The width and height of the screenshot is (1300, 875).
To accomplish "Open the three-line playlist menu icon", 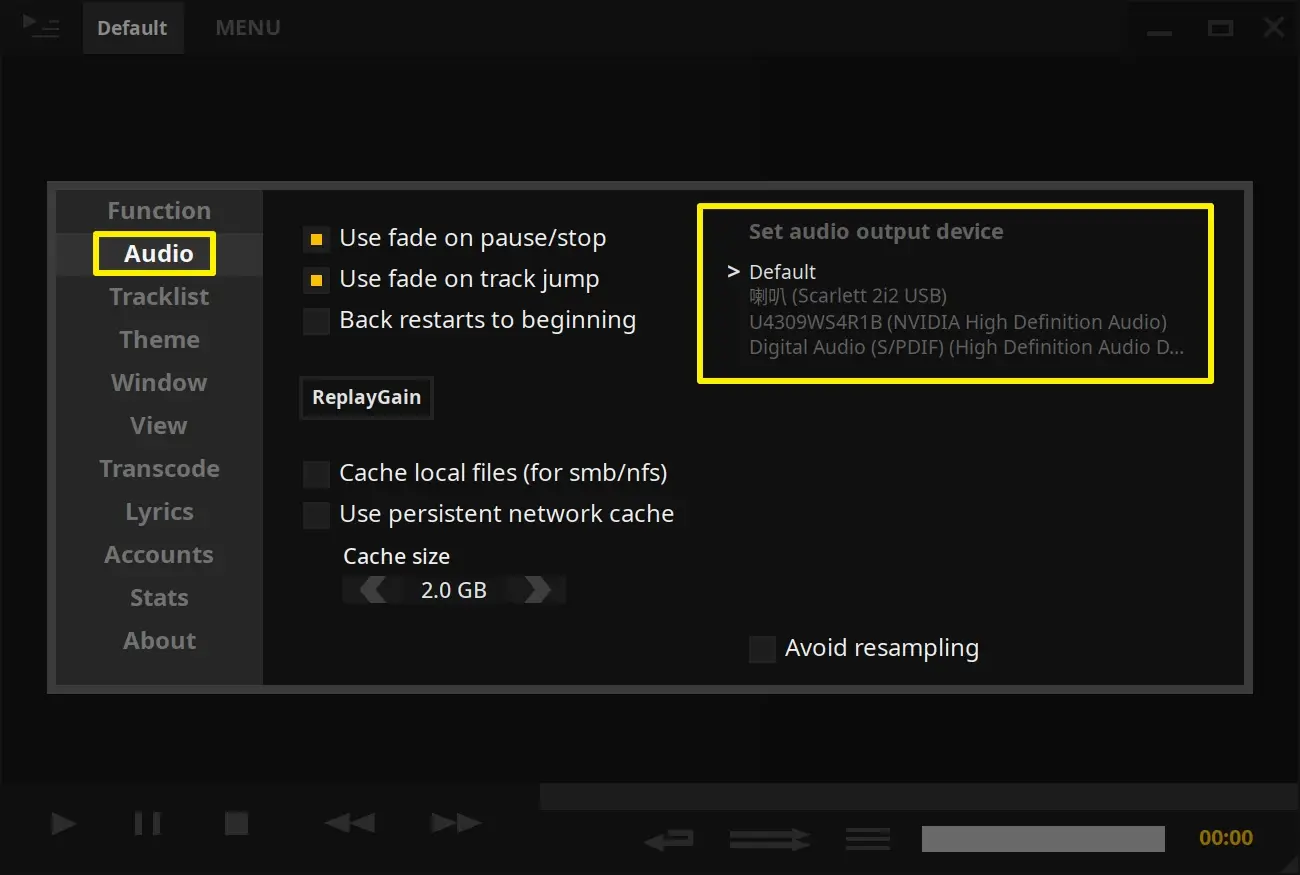I will (x=868, y=839).
